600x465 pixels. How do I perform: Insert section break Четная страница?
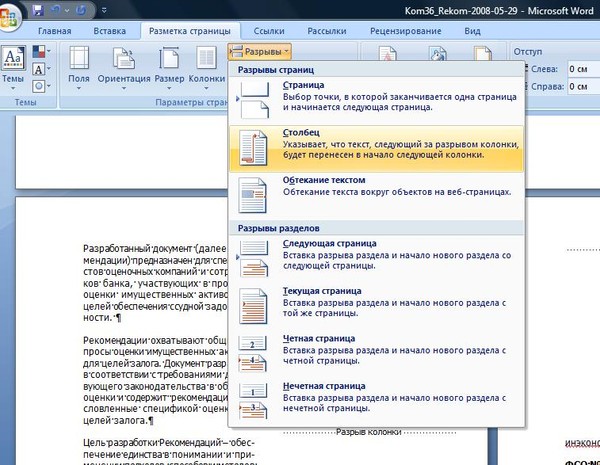(377, 354)
